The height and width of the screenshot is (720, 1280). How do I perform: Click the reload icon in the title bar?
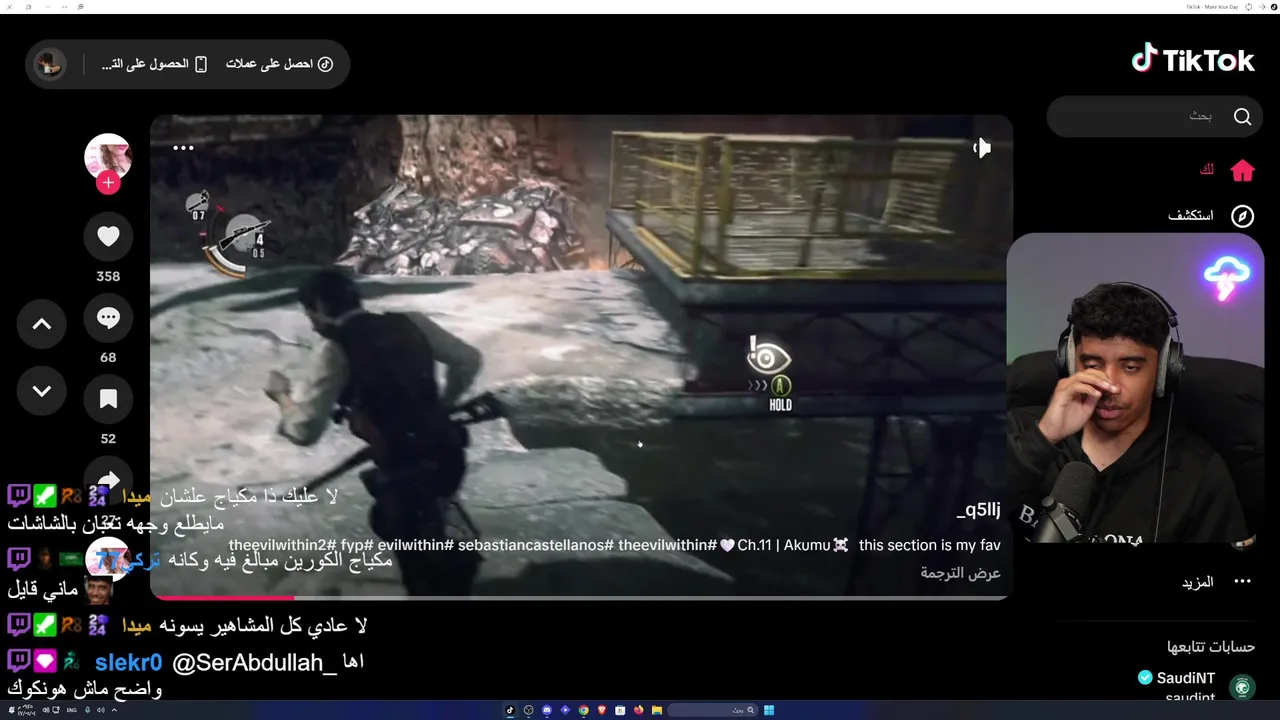click(1248, 7)
